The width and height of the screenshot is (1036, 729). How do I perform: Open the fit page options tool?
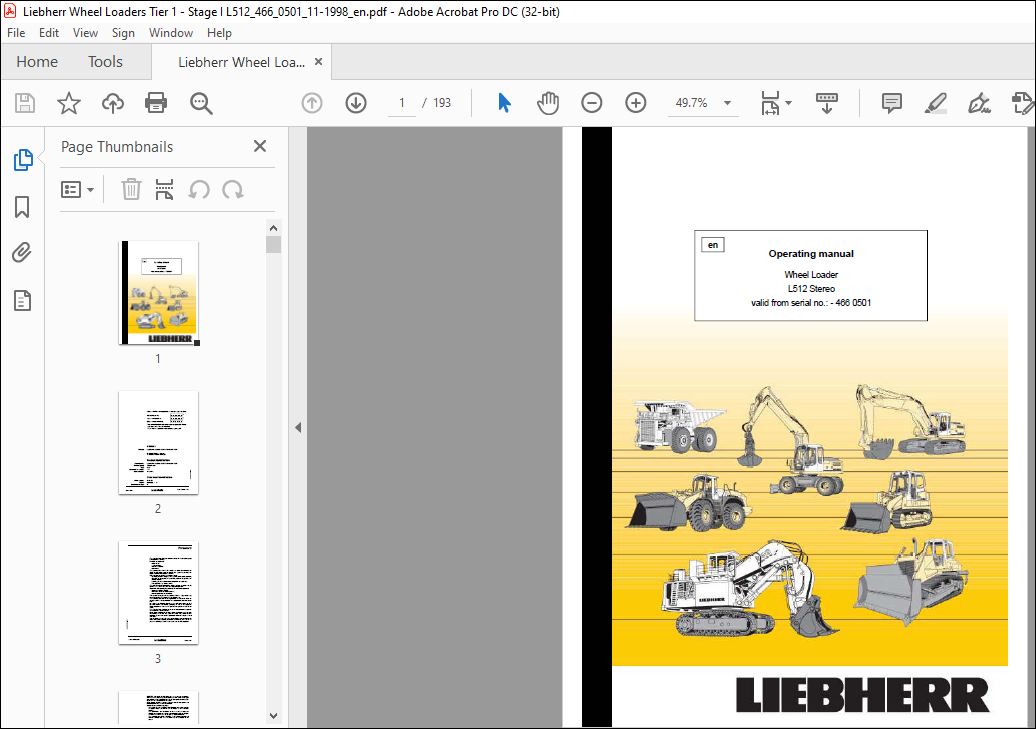[x=770, y=103]
